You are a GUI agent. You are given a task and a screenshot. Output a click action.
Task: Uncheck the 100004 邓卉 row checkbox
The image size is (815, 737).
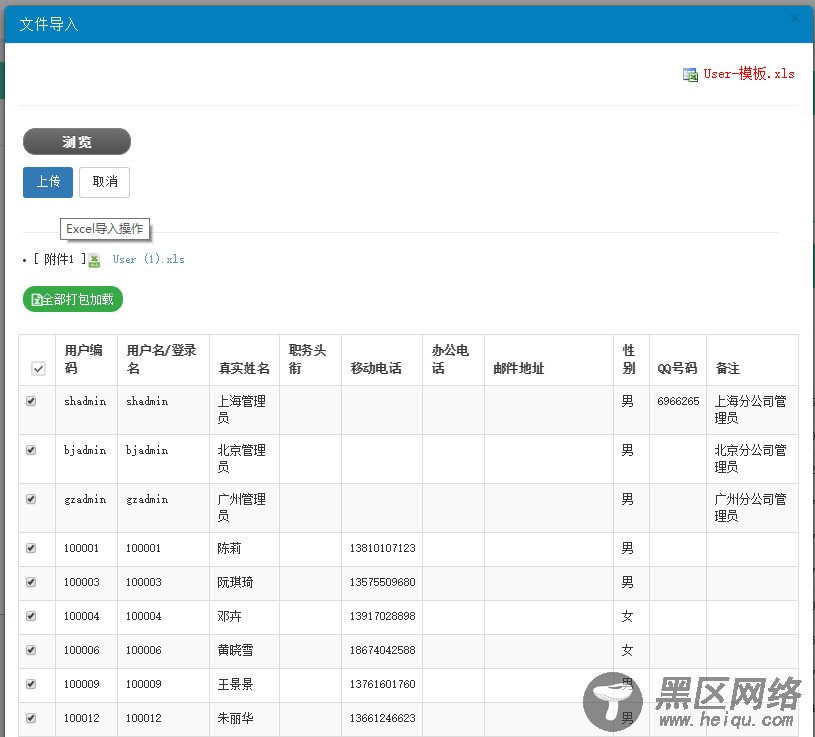pos(31,616)
